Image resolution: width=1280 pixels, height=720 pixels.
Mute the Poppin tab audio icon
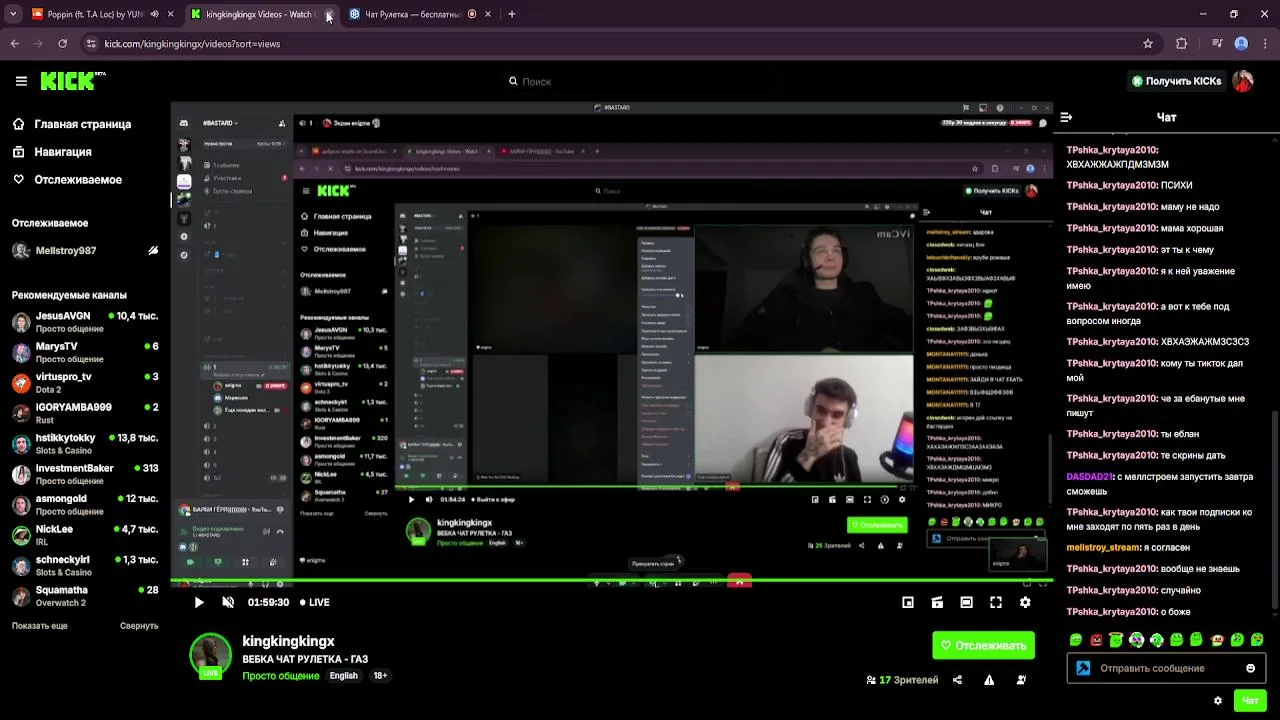(154, 14)
